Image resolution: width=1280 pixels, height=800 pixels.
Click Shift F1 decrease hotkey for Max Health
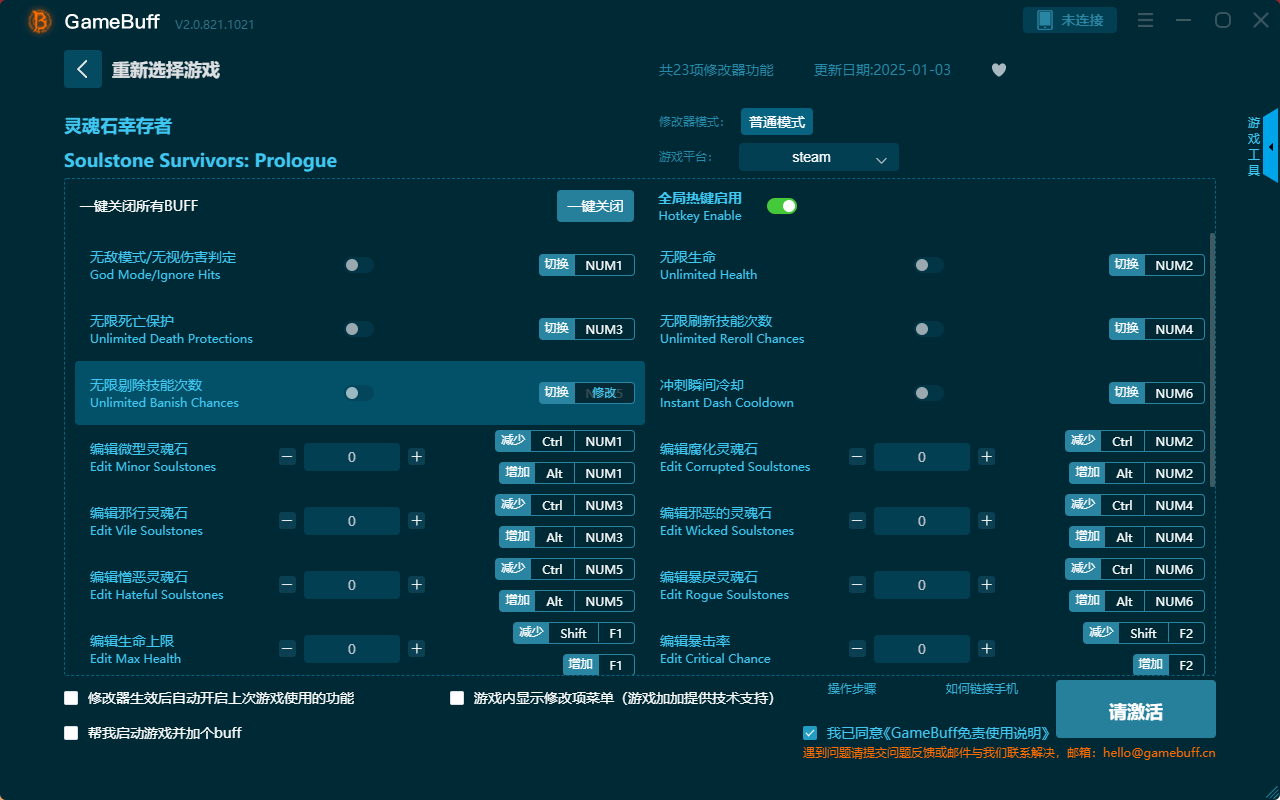(574, 633)
